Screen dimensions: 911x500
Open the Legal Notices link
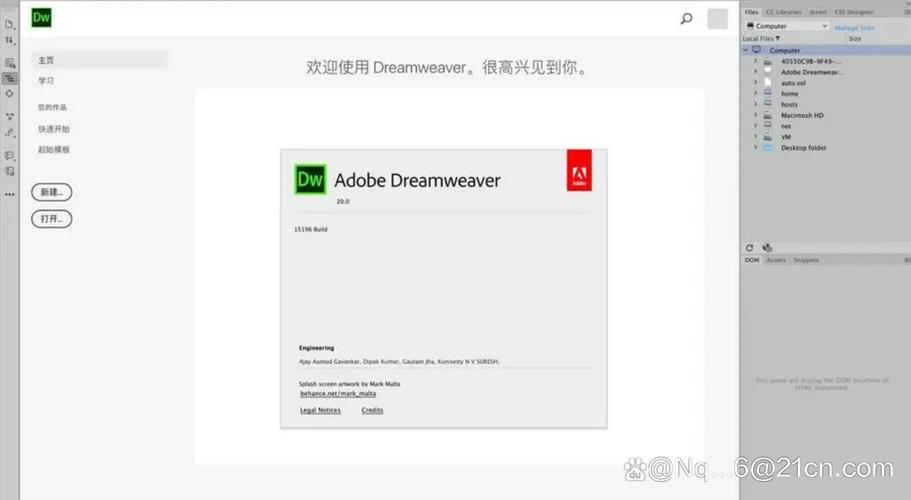(320, 410)
